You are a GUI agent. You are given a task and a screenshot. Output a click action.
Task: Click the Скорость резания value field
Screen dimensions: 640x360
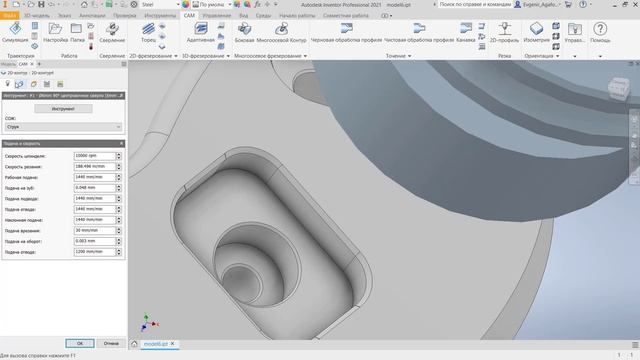coord(95,167)
